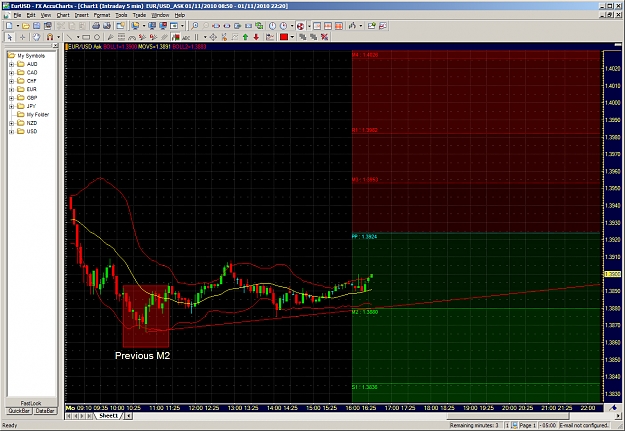This screenshot has height=431, width=625.
Task: Insert red down arrow marker
Action: click(x=256, y=37)
